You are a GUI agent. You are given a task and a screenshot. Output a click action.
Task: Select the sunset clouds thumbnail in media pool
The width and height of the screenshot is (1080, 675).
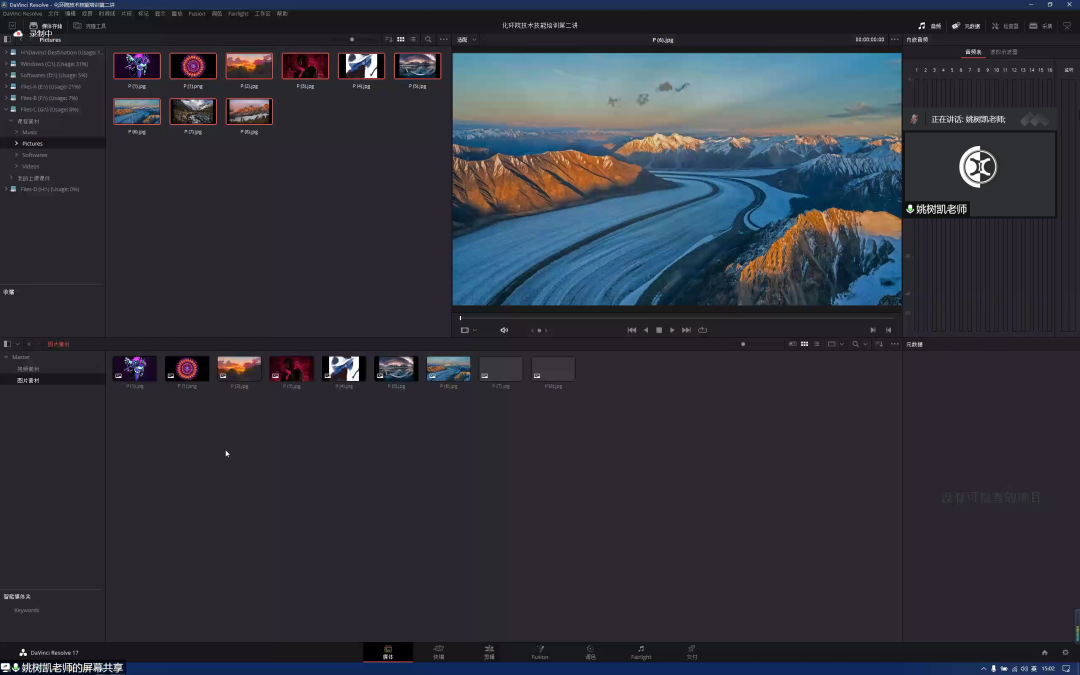click(239, 368)
